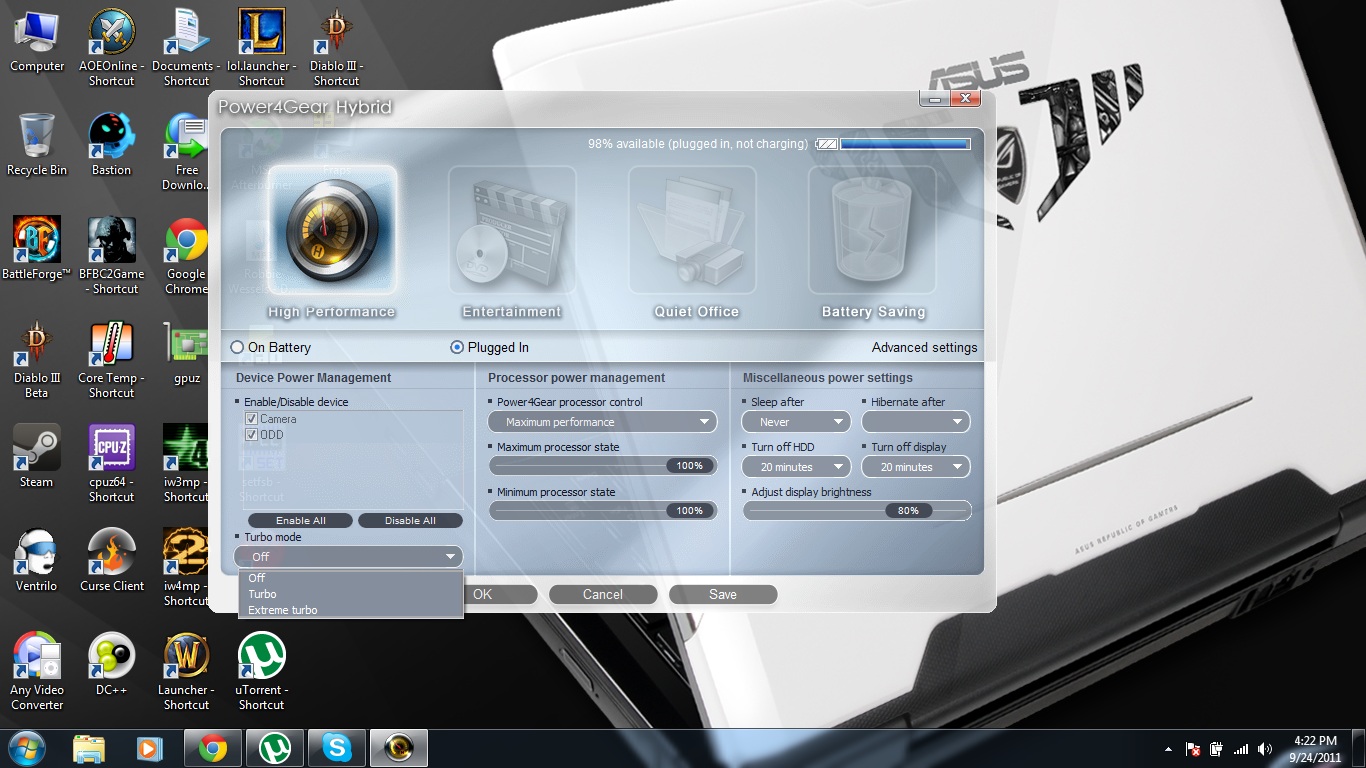
Task: Select the On Battery radio button
Action: (x=237, y=348)
